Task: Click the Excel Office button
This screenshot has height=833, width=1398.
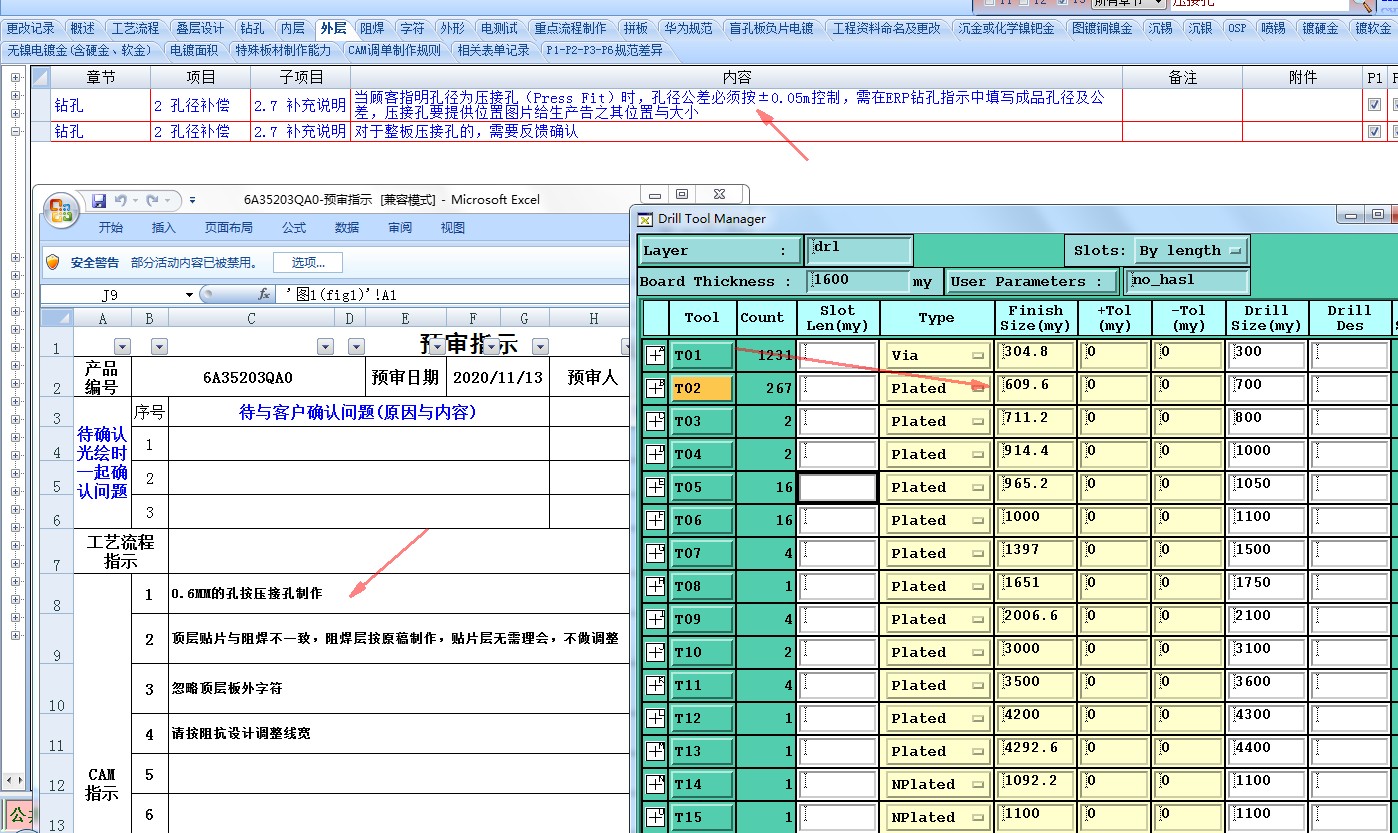Action: point(61,210)
